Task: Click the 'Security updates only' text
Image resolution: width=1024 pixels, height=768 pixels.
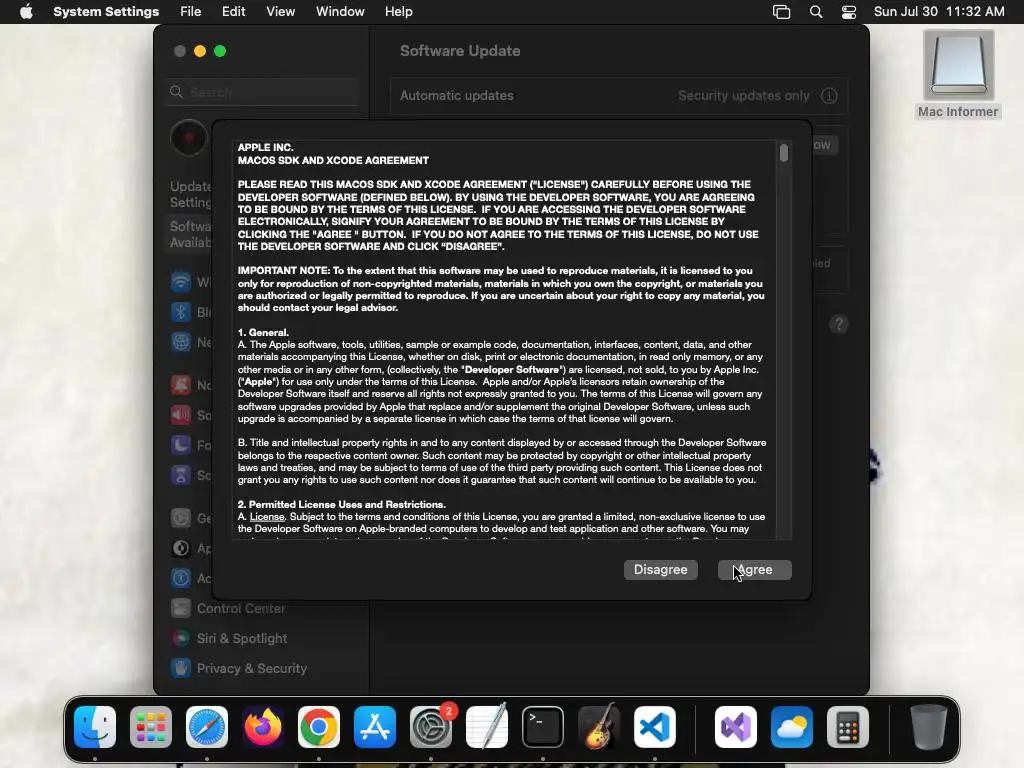Action: [x=743, y=95]
